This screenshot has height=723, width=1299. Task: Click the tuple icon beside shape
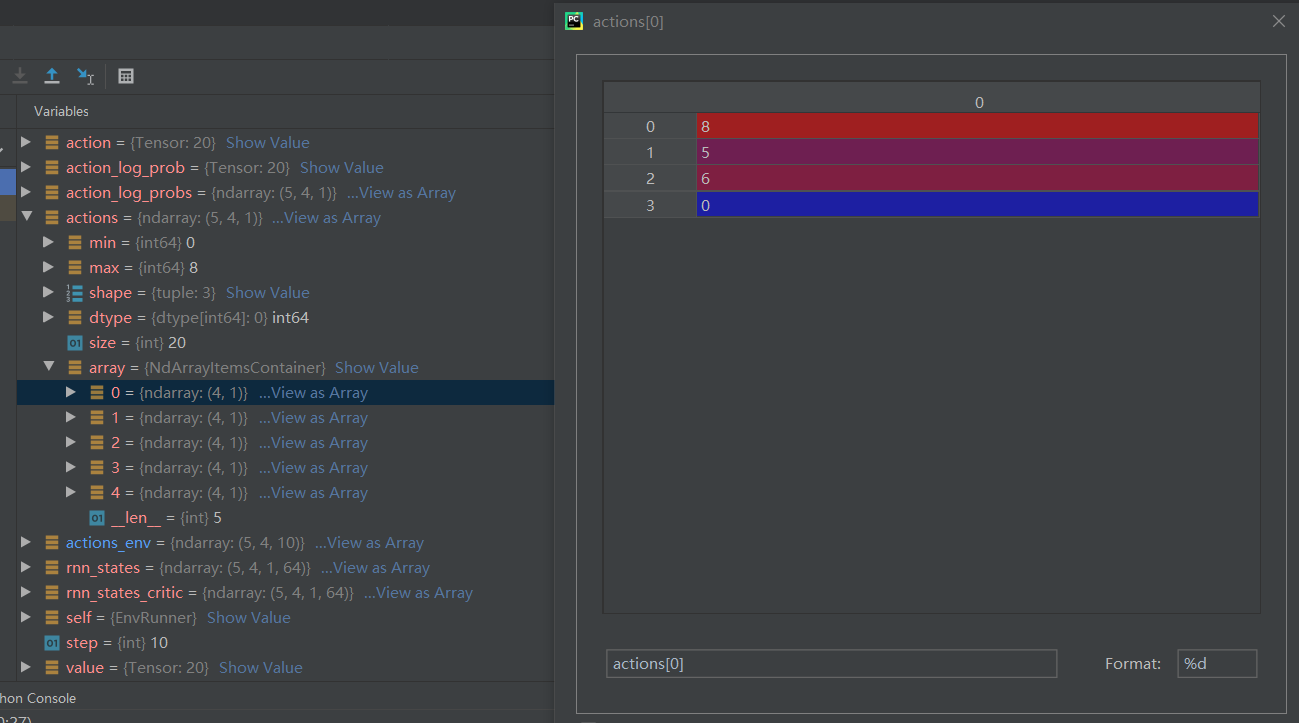click(x=75, y=292)
